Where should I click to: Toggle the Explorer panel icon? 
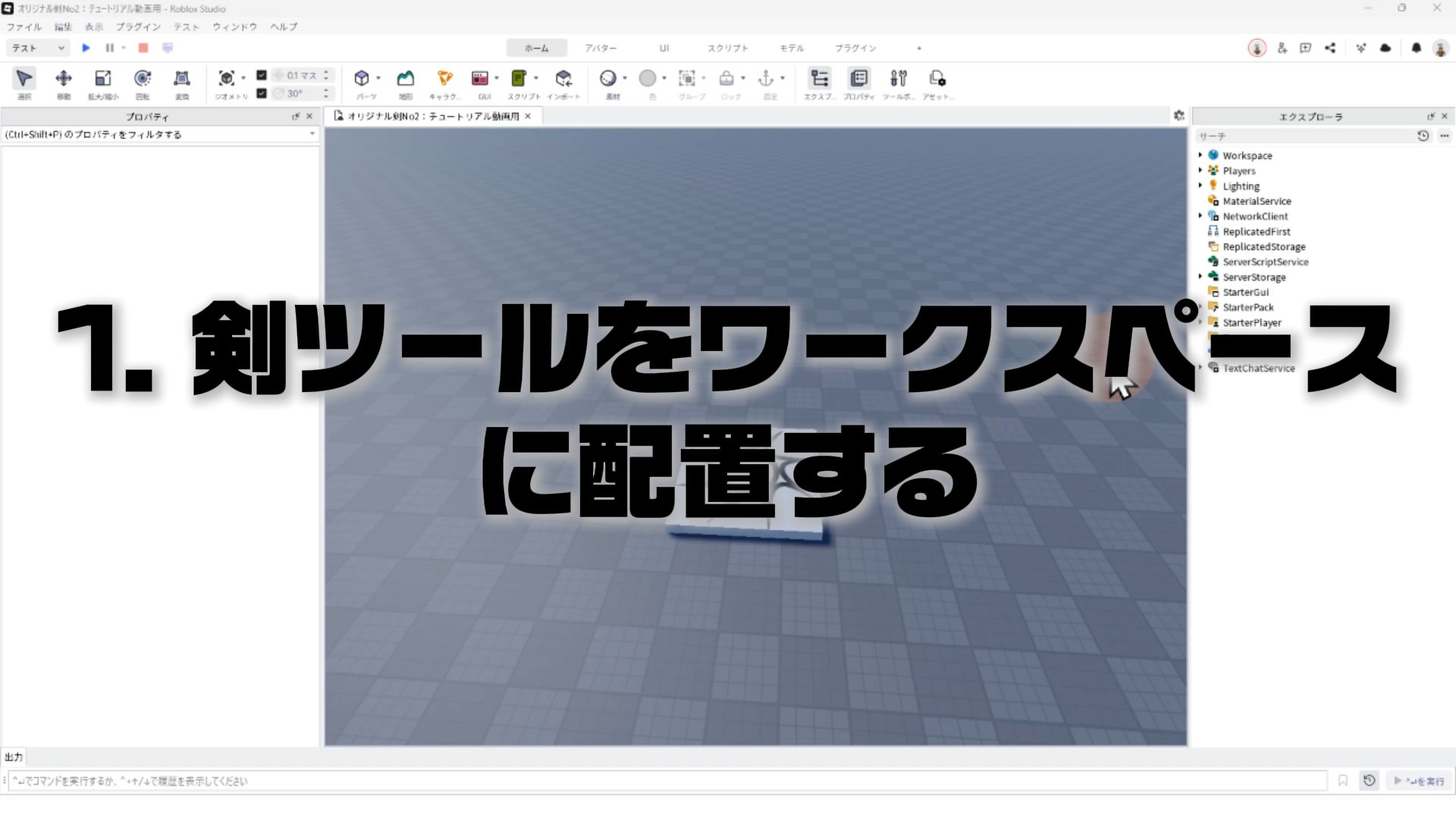pos(820,79)
